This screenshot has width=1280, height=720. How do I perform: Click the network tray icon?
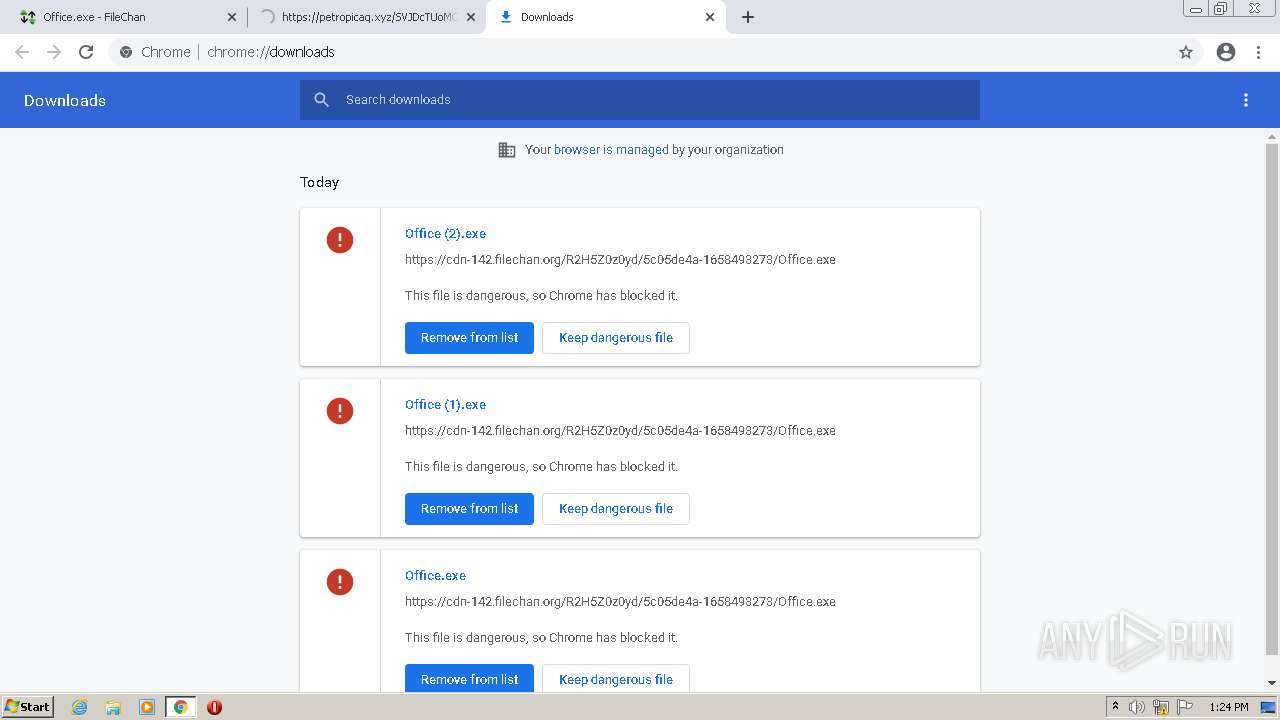[x=1161, y=707]
